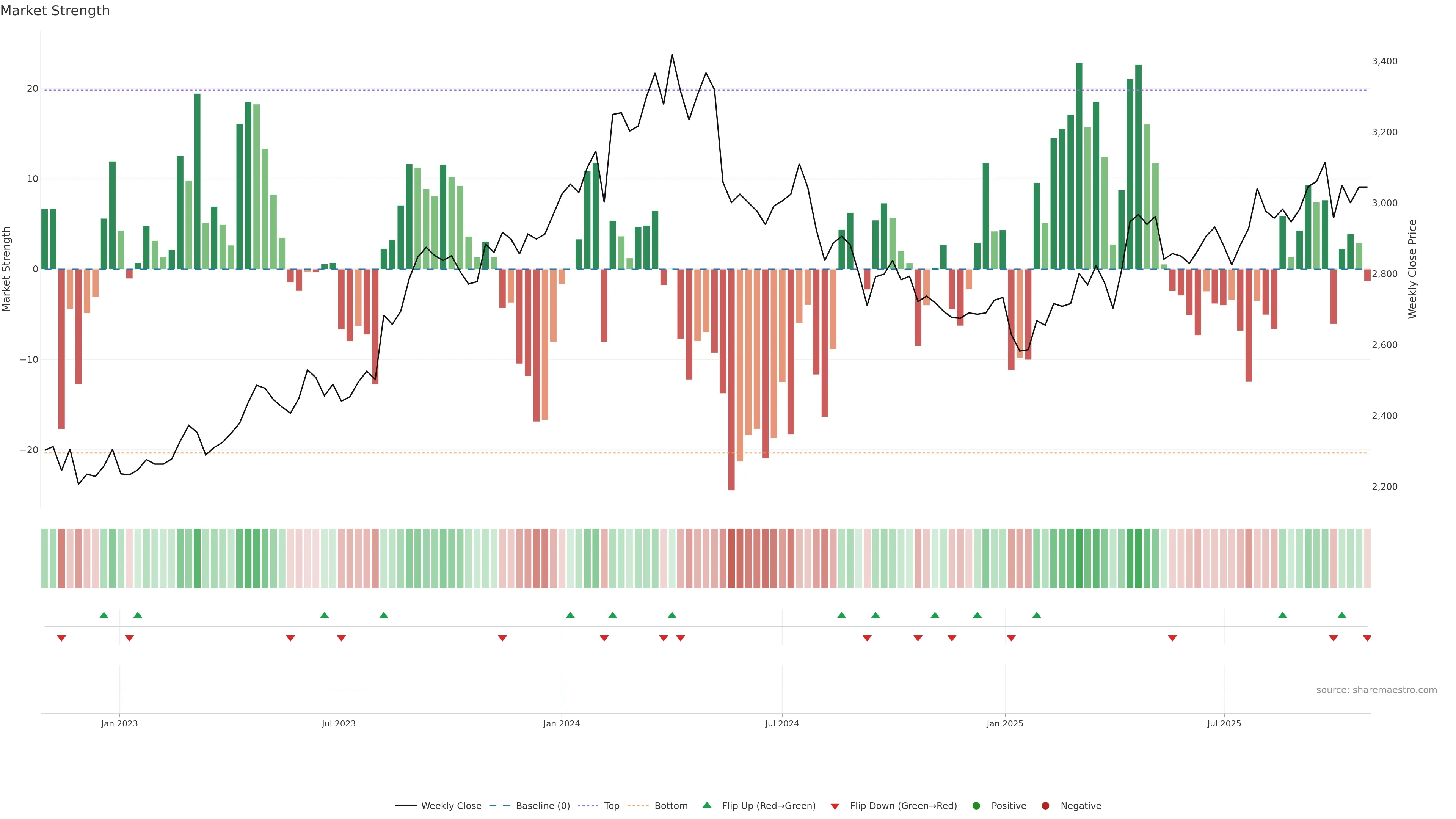Click the first red flip-down marker on the left

tap(61, 638)
